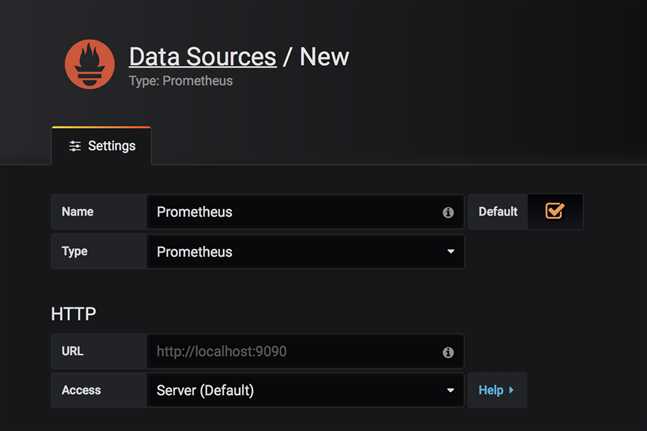647x431 pixels.
Task: Click the Default label text
Action: pyautogui.click(x=498, y=212)
